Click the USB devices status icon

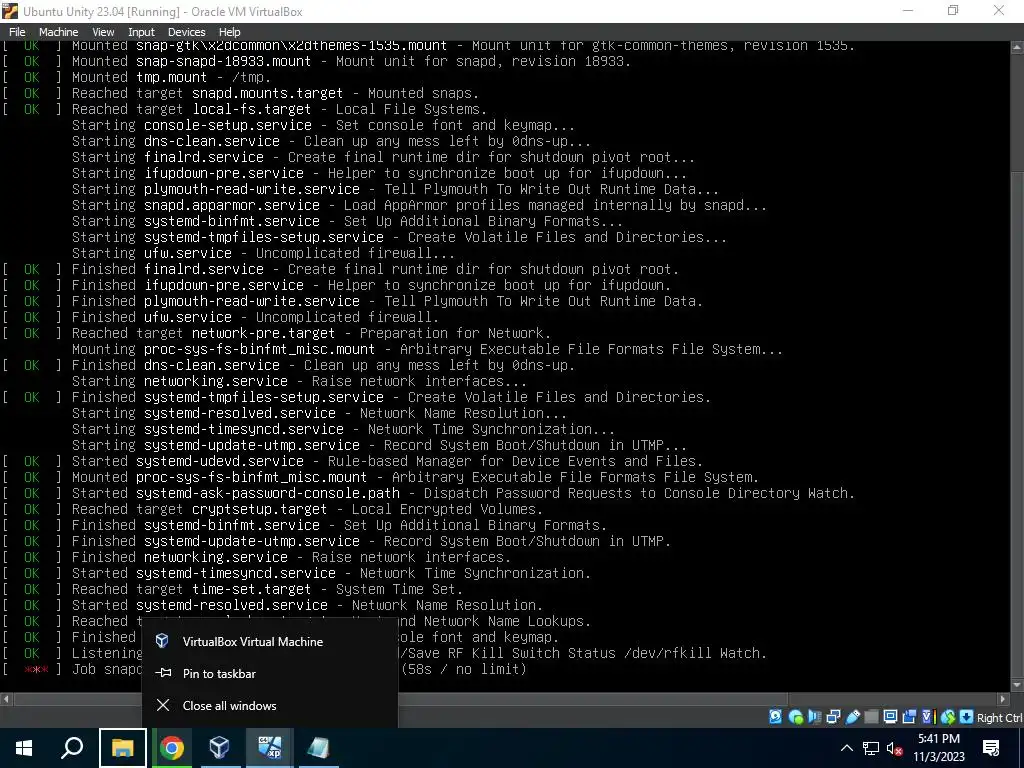(x=852, y=717)
